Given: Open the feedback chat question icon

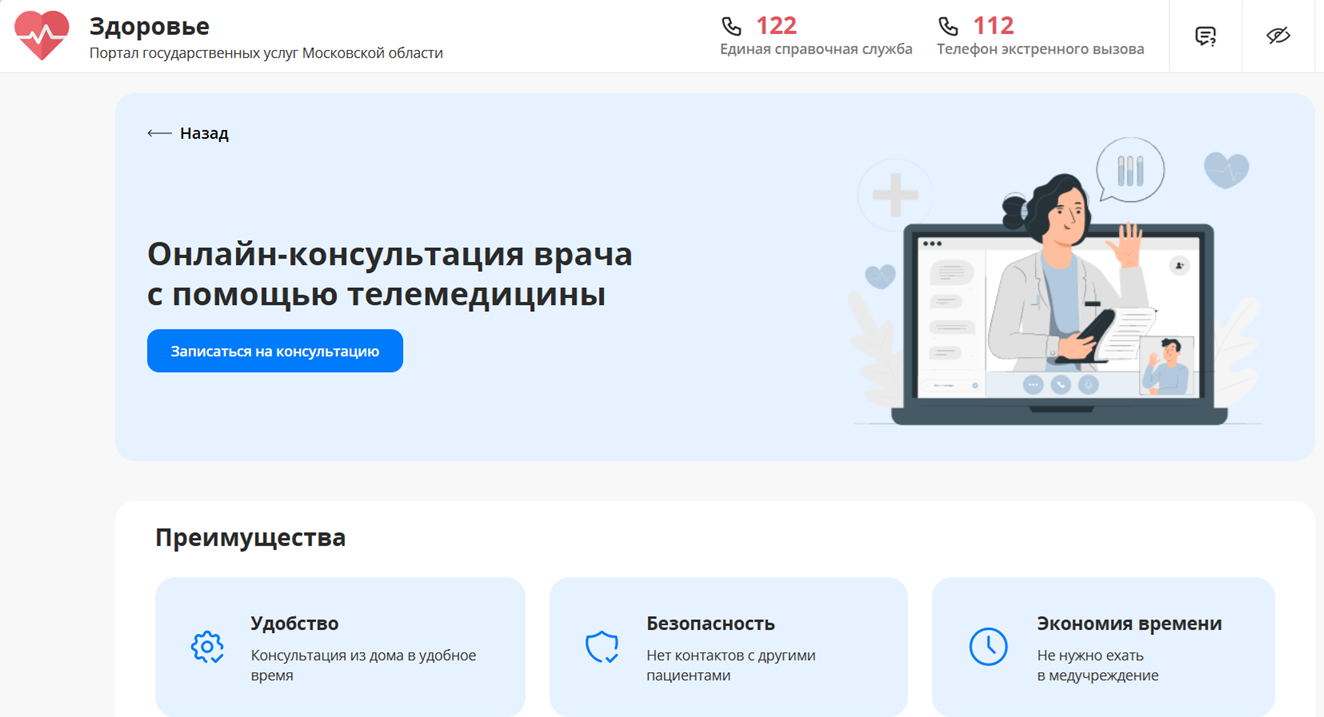Looking at the screenshot, I should coord(1204,36).
